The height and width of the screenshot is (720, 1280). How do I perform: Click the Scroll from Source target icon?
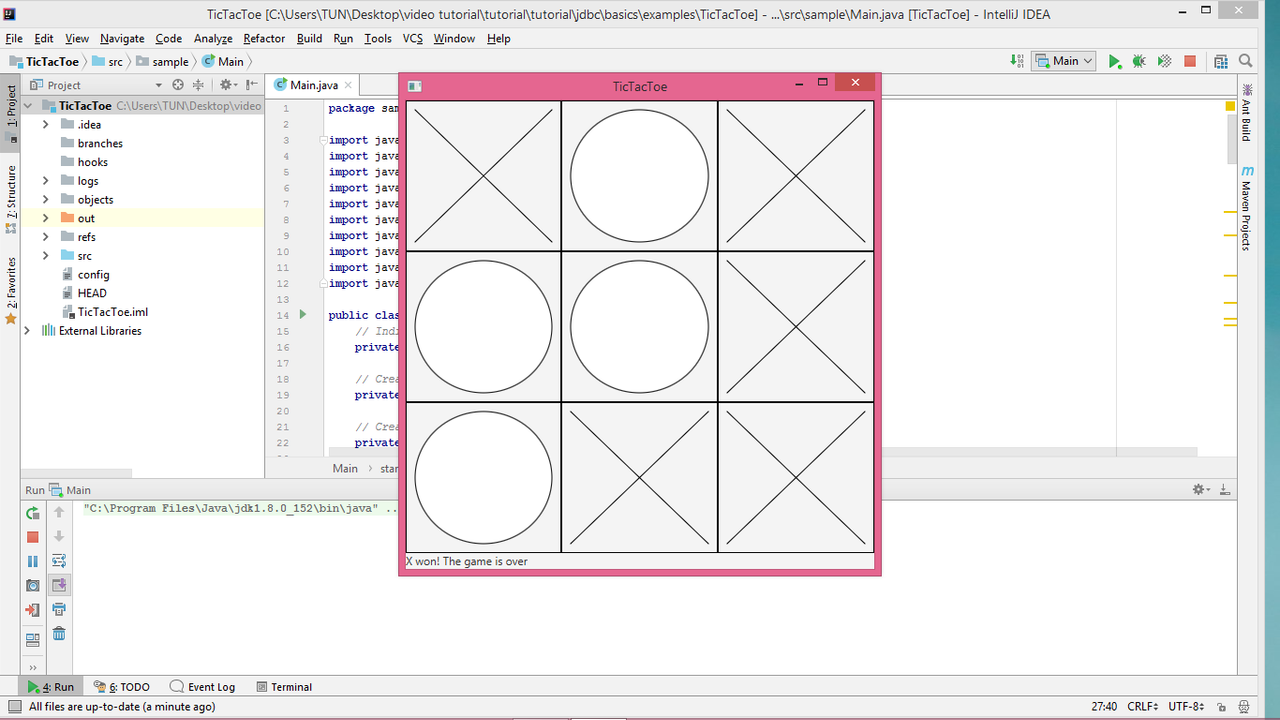tap(178, 85)
